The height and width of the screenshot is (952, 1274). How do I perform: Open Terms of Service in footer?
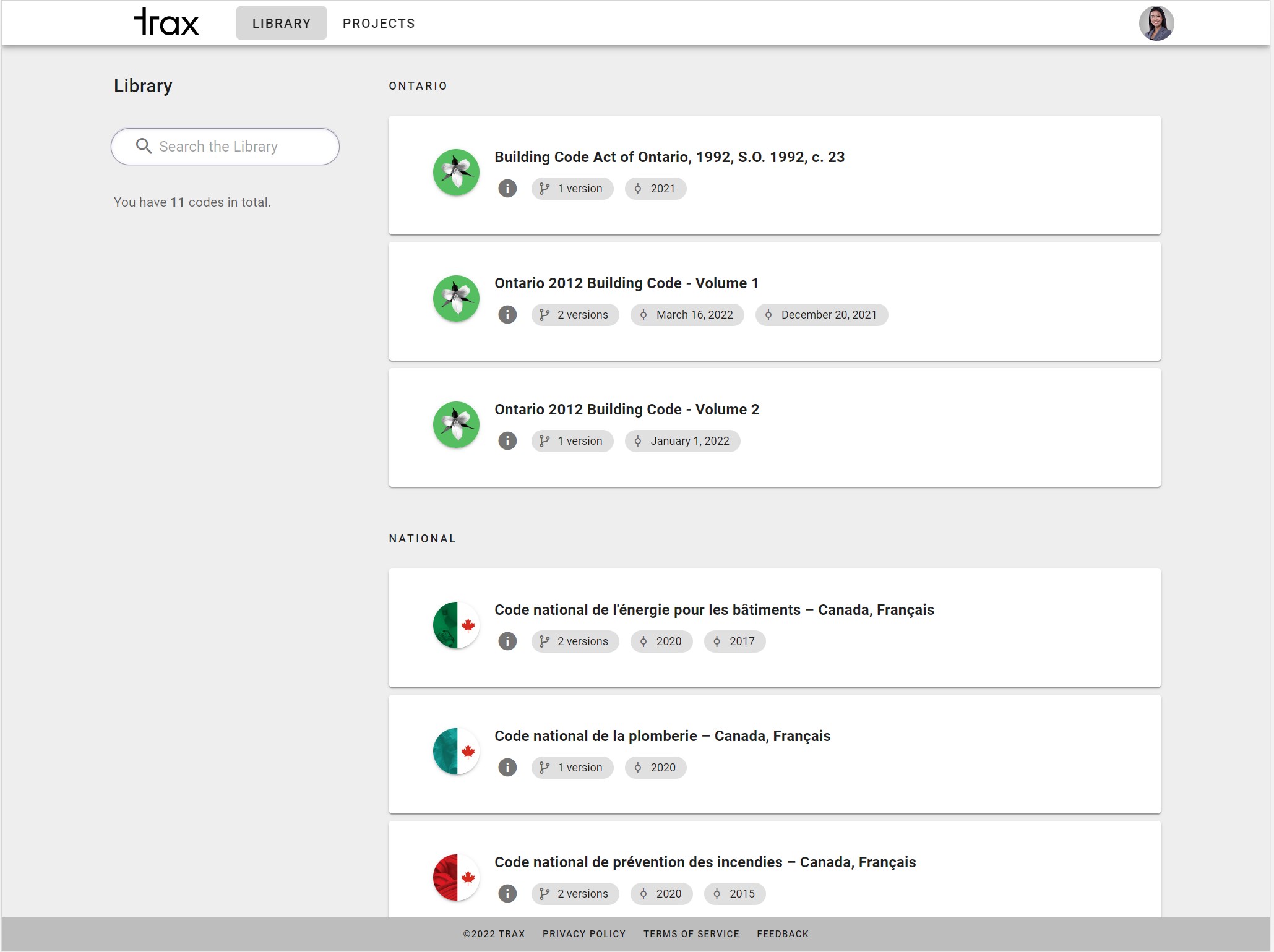click(x=691, y=934)
